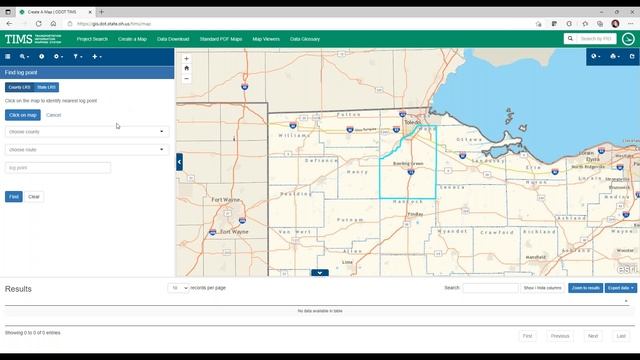Open the hamburger menu in the blue toolbar

[7, 57]
